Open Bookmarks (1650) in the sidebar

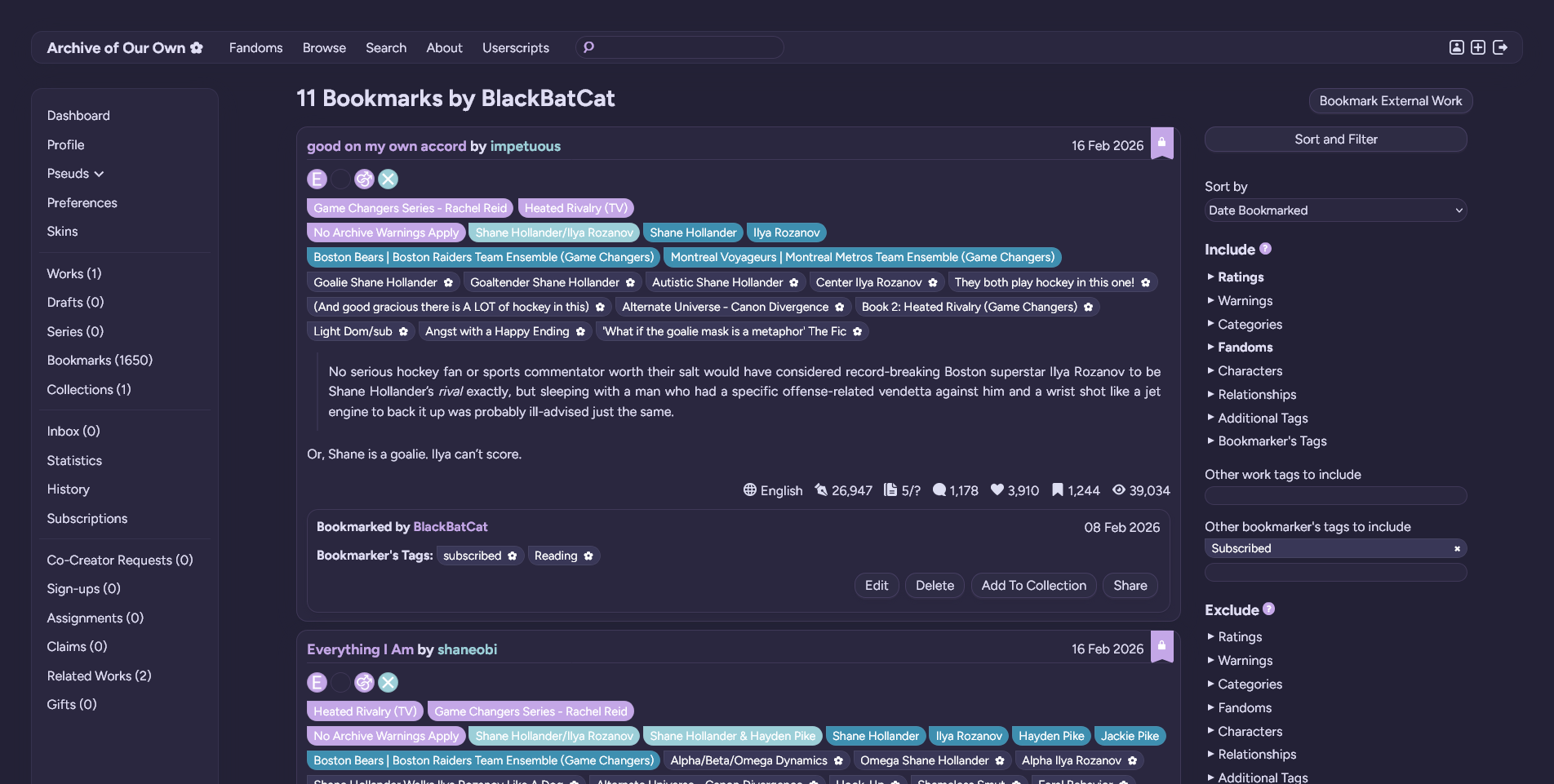tap(100, 361)
